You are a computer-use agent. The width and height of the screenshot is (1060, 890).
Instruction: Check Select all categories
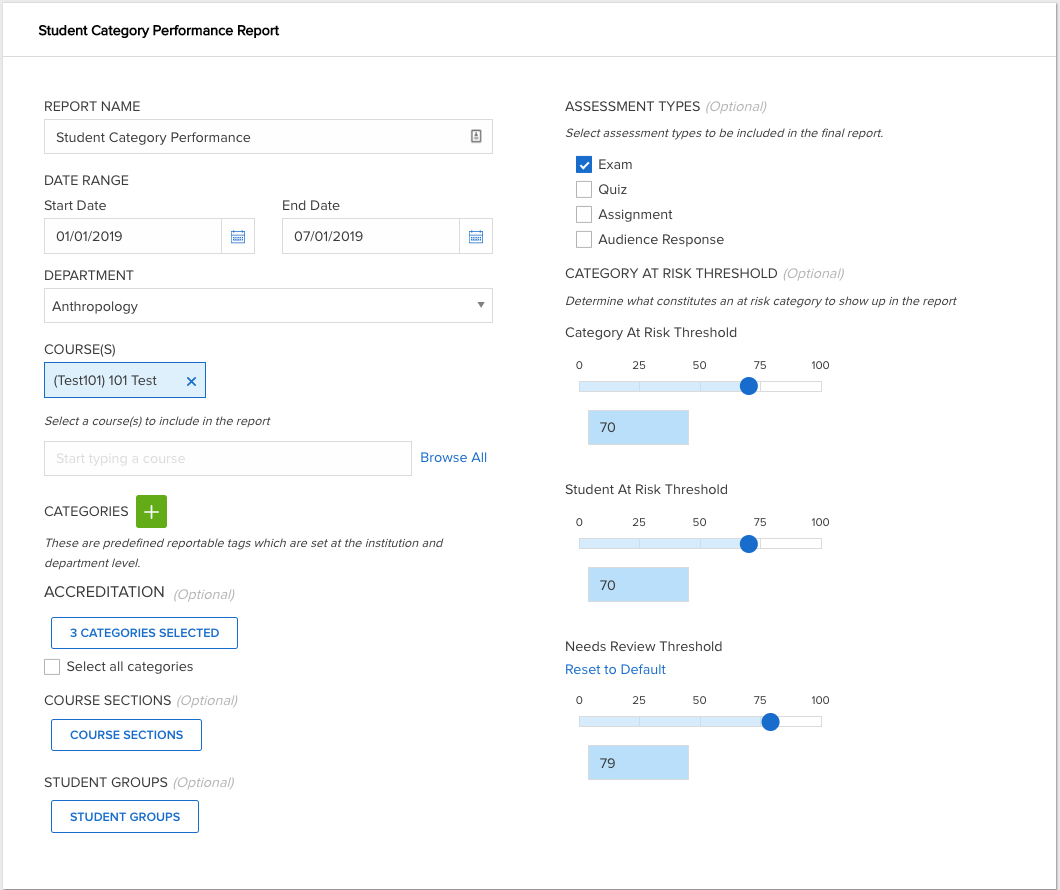click(51, 666)
